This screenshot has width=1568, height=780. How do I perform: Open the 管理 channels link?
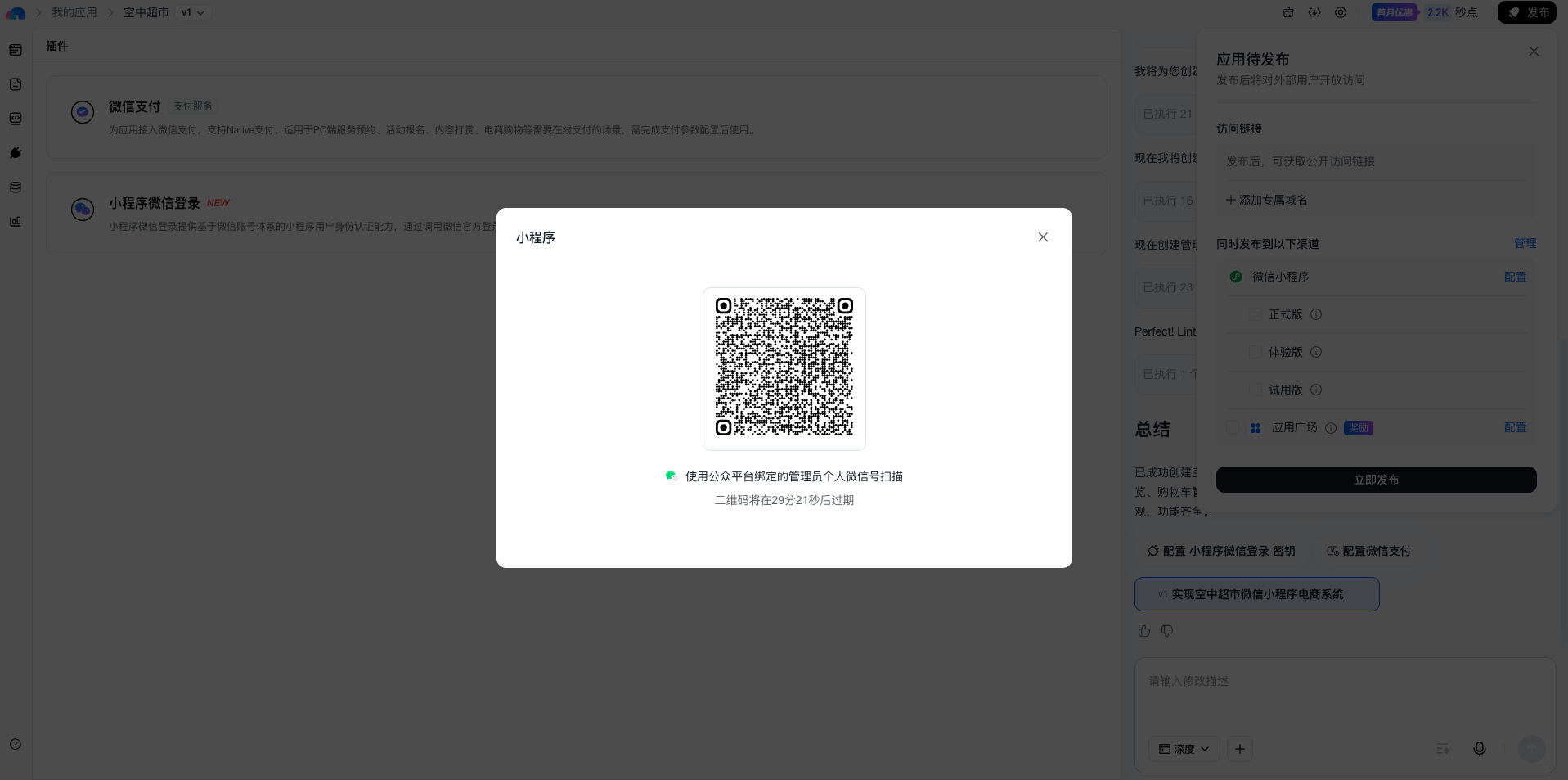(x=1525, y=244)
